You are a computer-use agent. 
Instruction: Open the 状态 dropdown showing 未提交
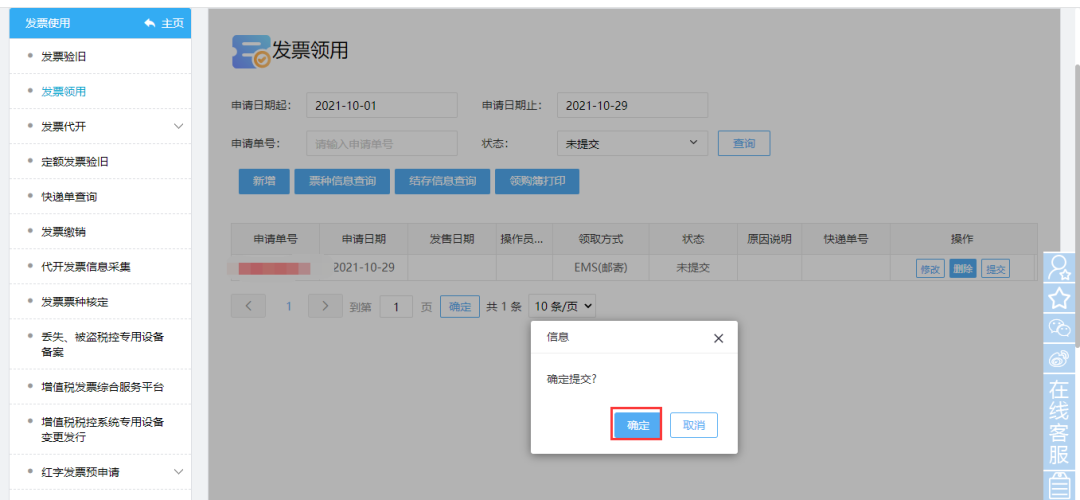point(632,143)
